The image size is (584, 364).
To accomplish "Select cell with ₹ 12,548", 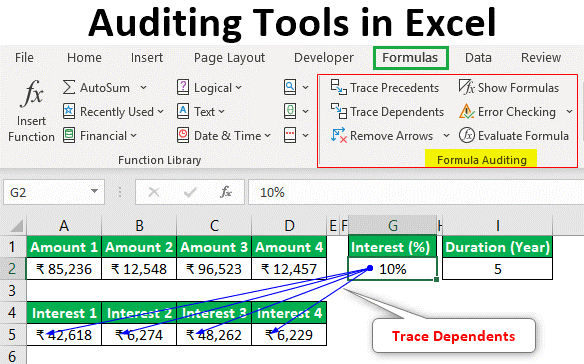I will coord(139,269).
